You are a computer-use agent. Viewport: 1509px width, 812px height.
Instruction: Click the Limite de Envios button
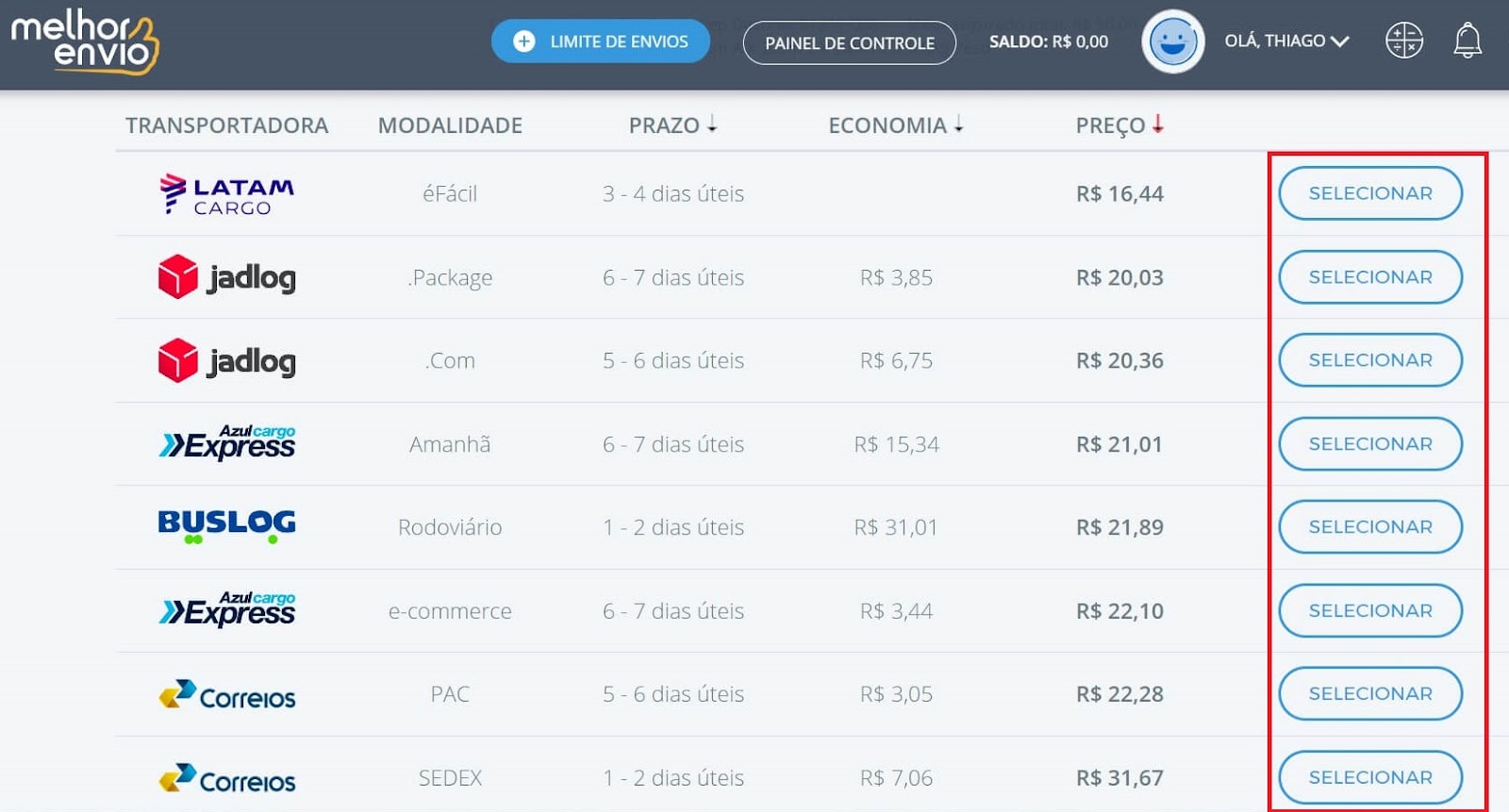click(x=600, y=41)
